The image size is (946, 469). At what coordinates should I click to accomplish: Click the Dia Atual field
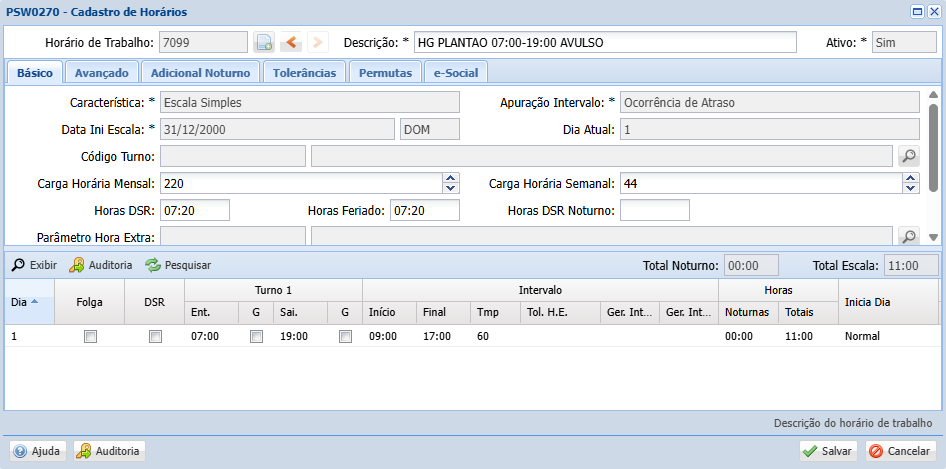click(x=770, y=129)
